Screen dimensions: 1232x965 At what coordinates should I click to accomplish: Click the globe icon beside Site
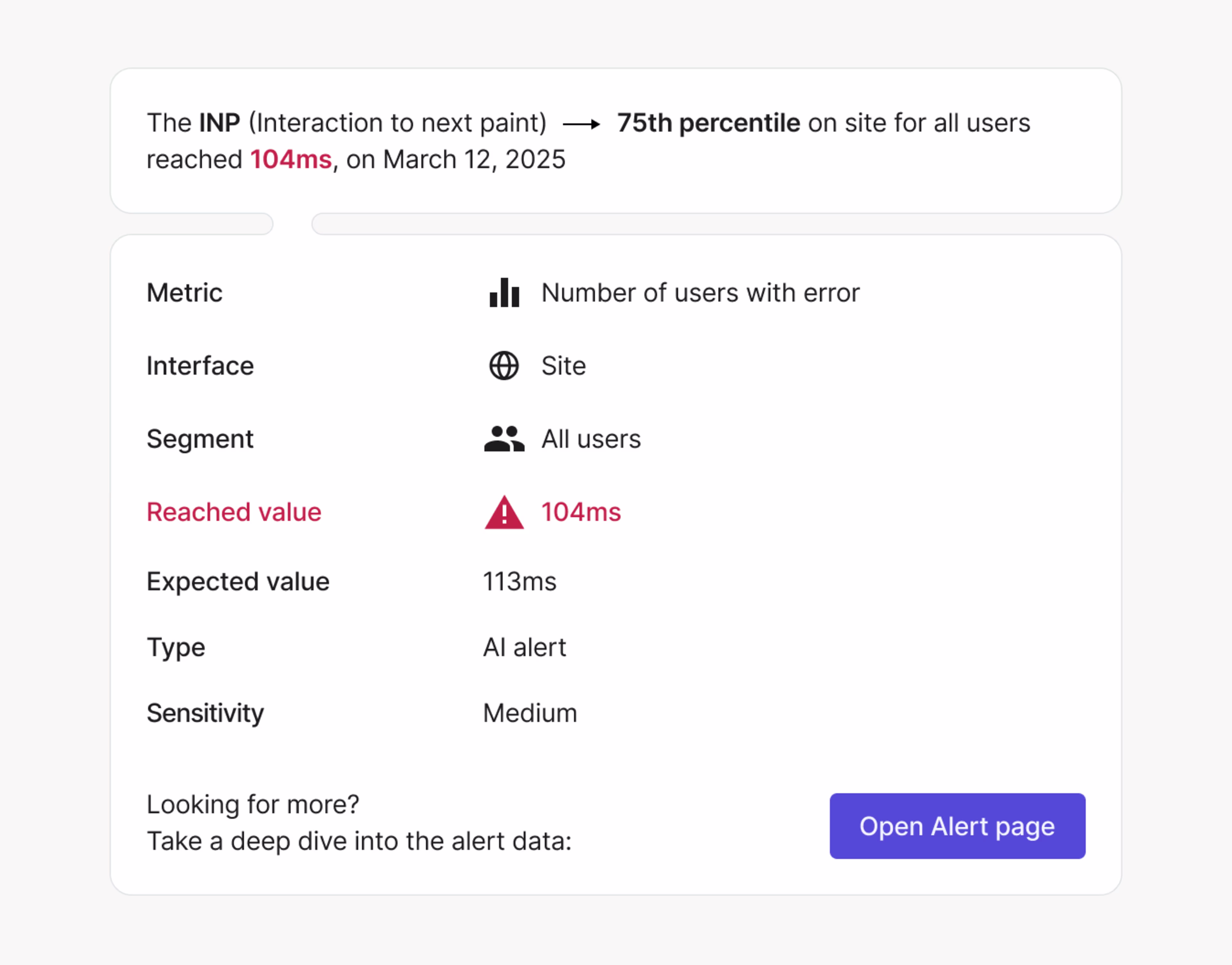coord(504,365)
